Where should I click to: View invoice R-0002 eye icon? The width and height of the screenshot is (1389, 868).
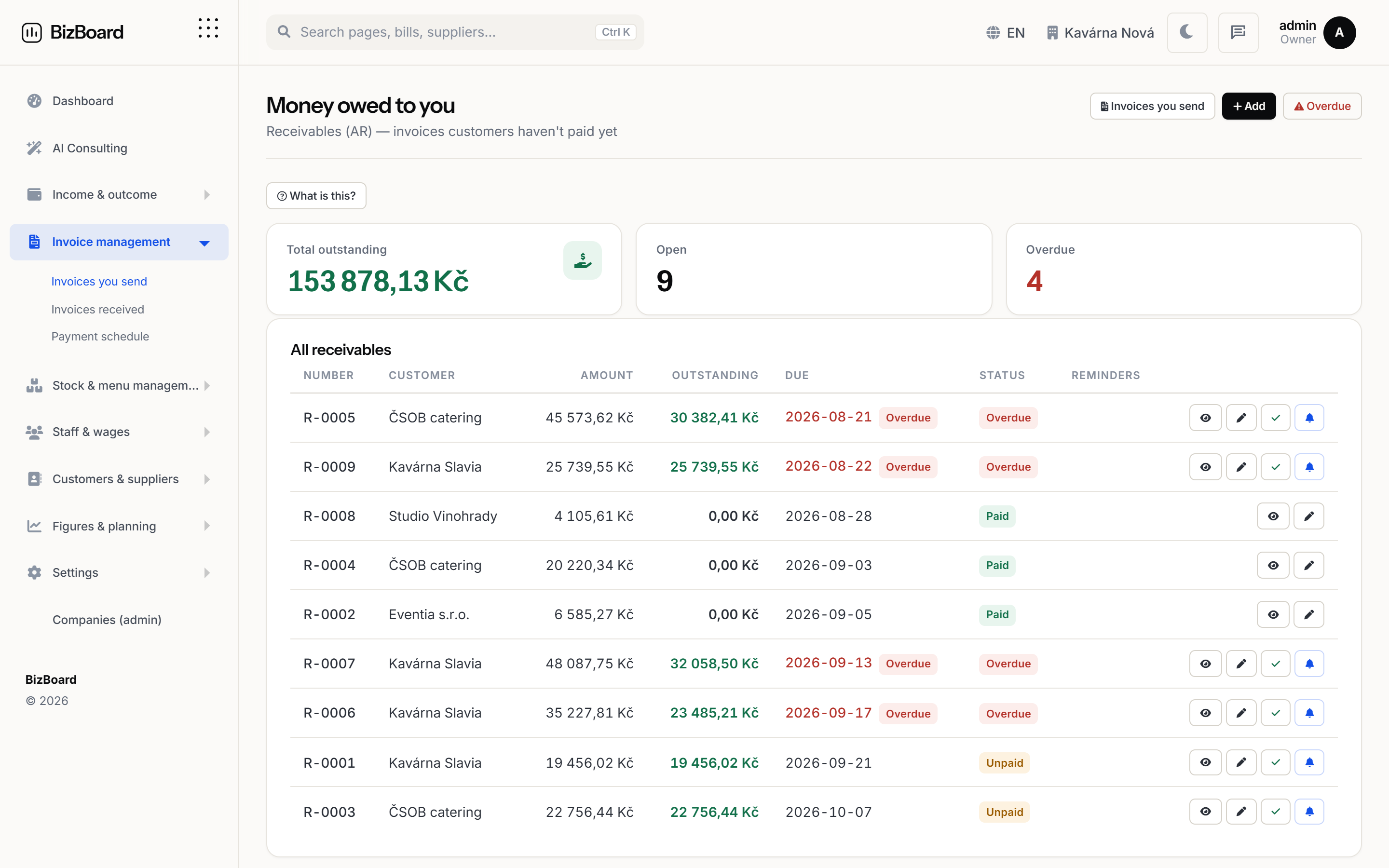pos(1273,614)
